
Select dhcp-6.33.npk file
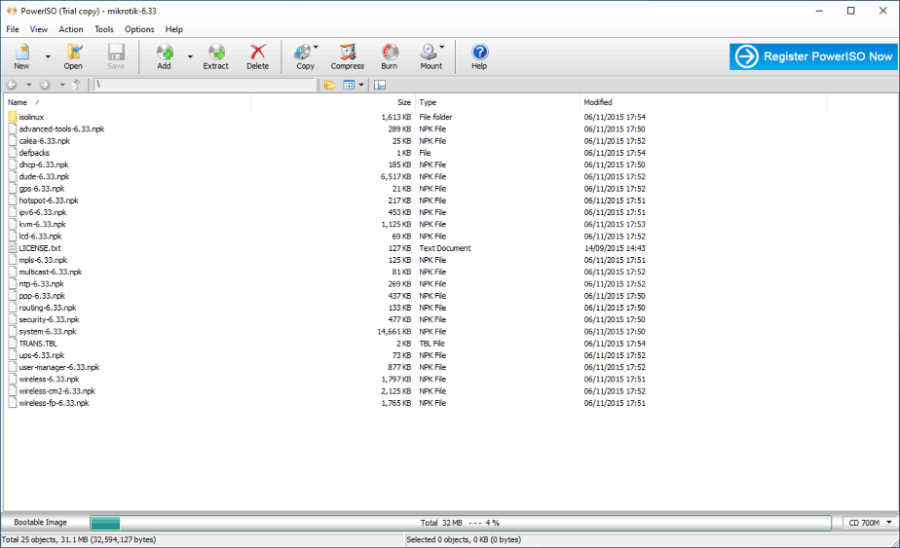[44, 165]
